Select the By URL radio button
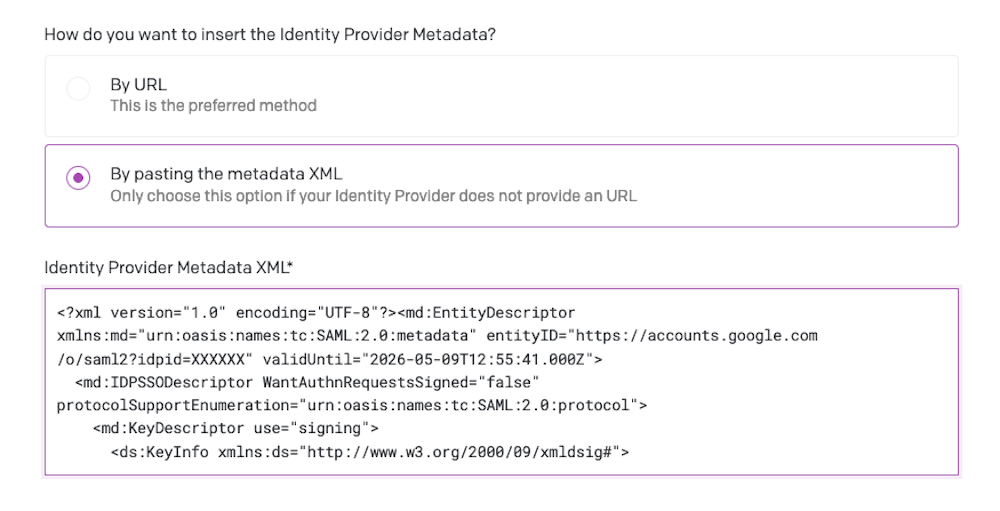 [78, 89]
